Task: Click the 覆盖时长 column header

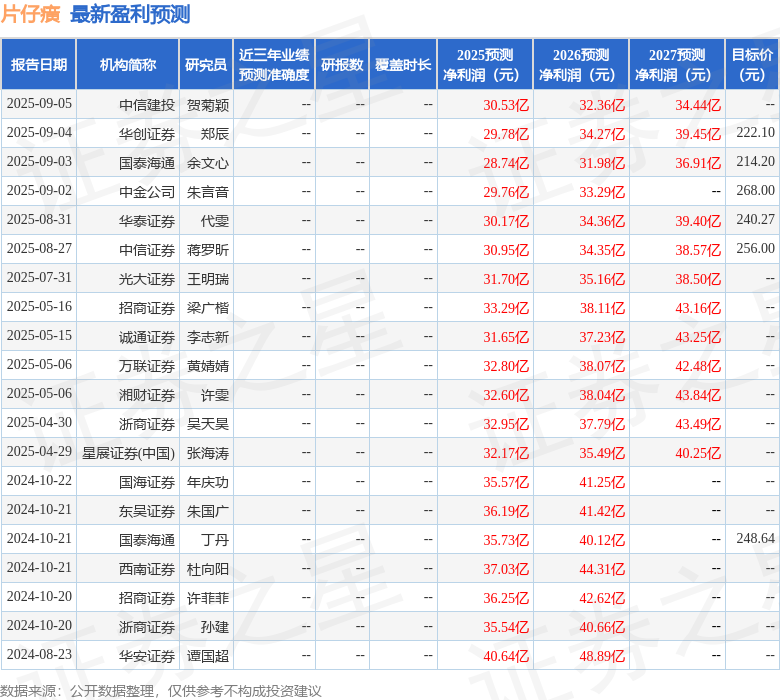Action: 403,65
